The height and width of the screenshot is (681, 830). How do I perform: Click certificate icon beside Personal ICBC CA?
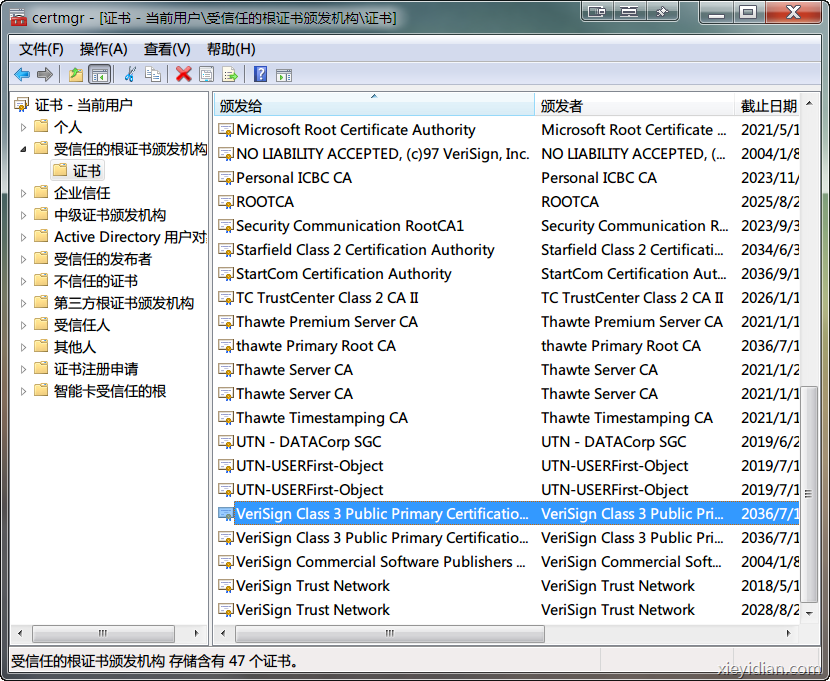tap(226, 178)
